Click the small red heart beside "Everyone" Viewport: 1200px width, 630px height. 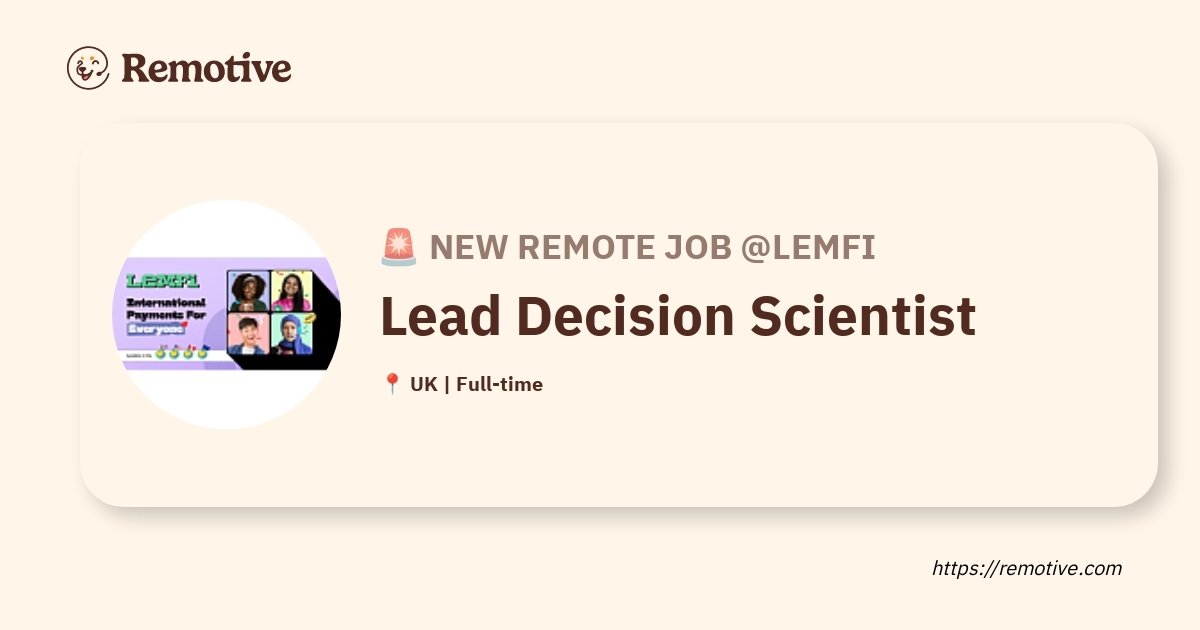185,324
